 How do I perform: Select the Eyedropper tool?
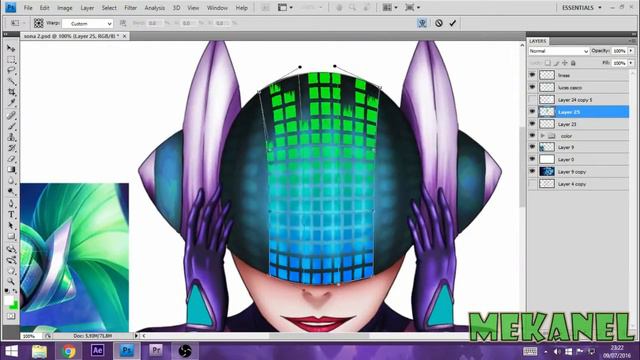point(11,103)
